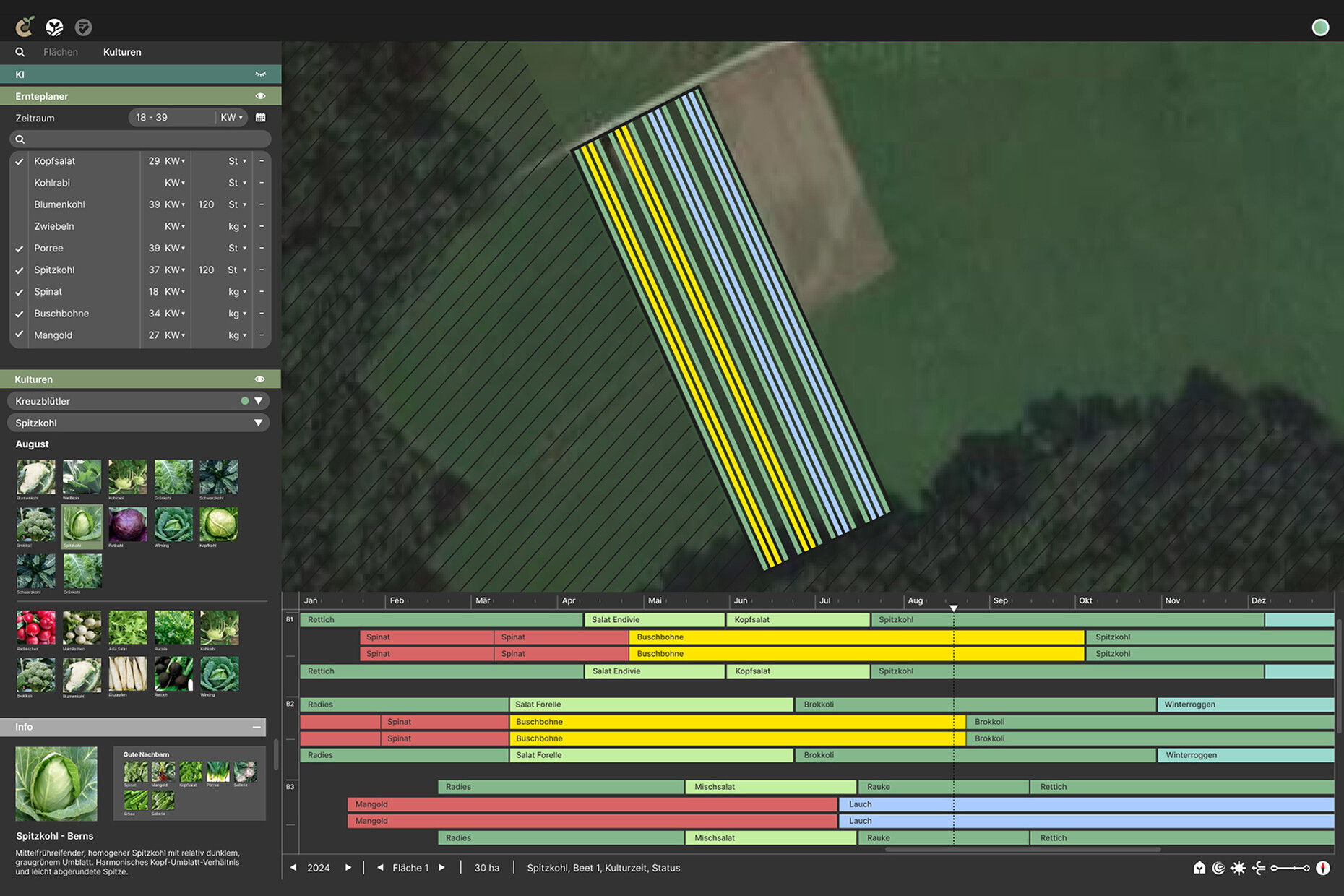This screenshot has width=1344, height=896.
Task: Toggle the sun exposure icon
Action: click(x=1239, y=868)
